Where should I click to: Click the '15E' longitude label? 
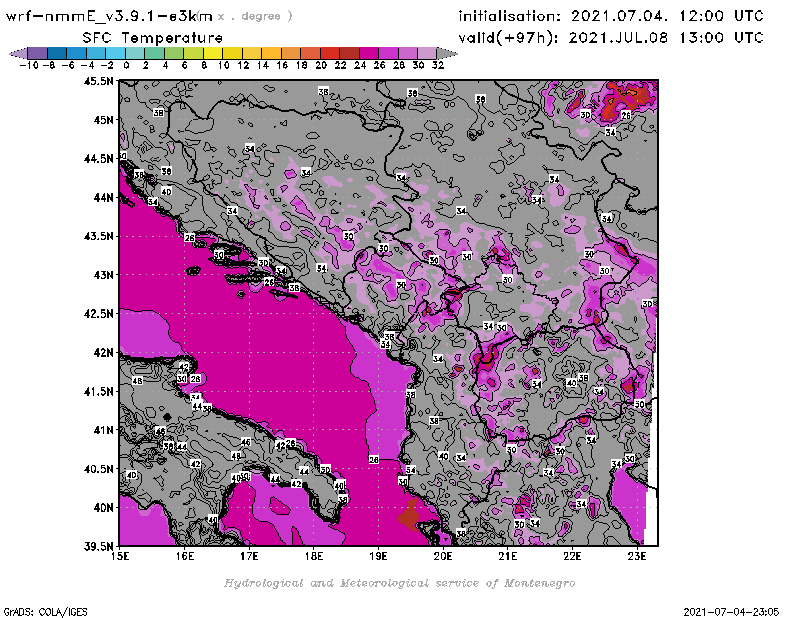120,557
